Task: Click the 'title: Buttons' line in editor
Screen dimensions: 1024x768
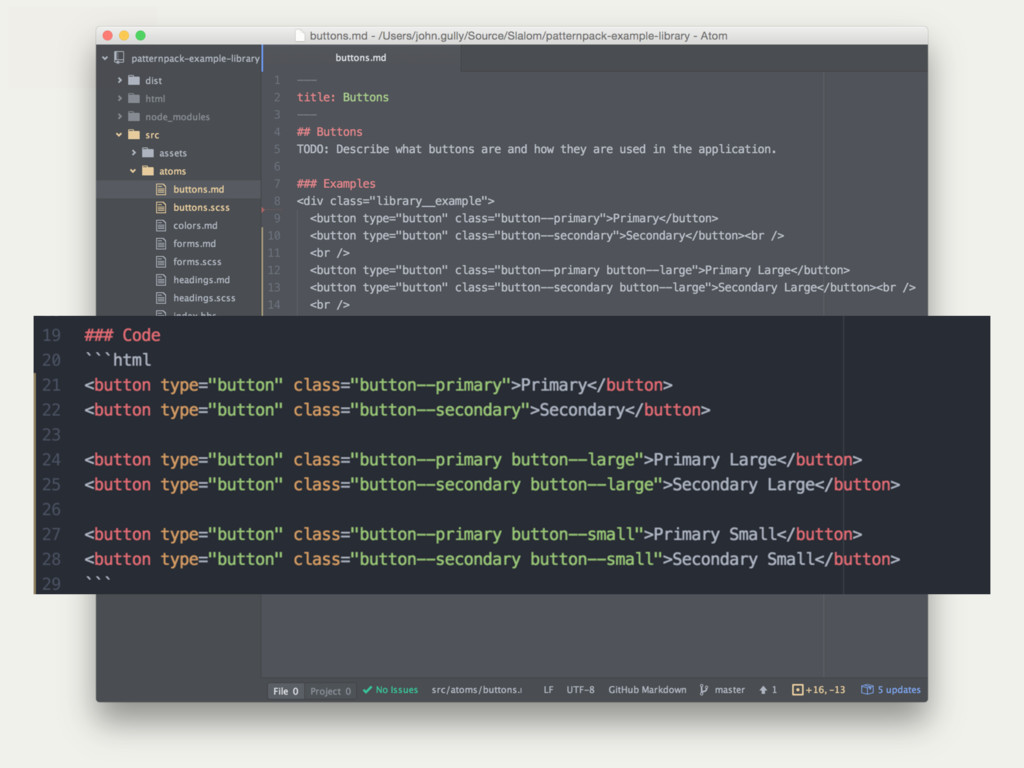Action: point(343,97)
